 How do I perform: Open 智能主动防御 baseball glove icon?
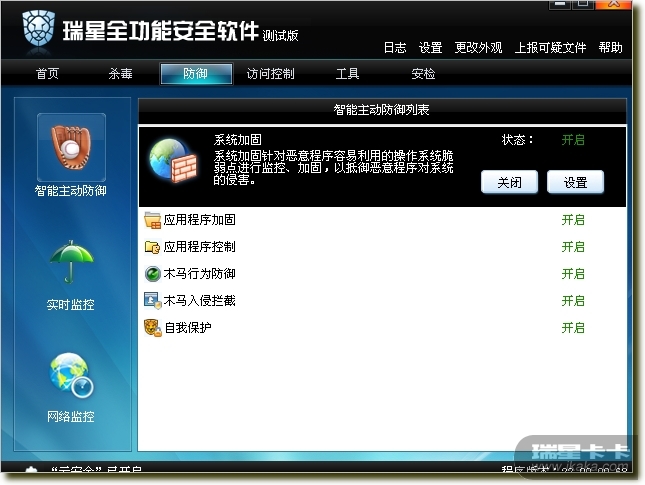pyautogui.click(x=71, y=147)
